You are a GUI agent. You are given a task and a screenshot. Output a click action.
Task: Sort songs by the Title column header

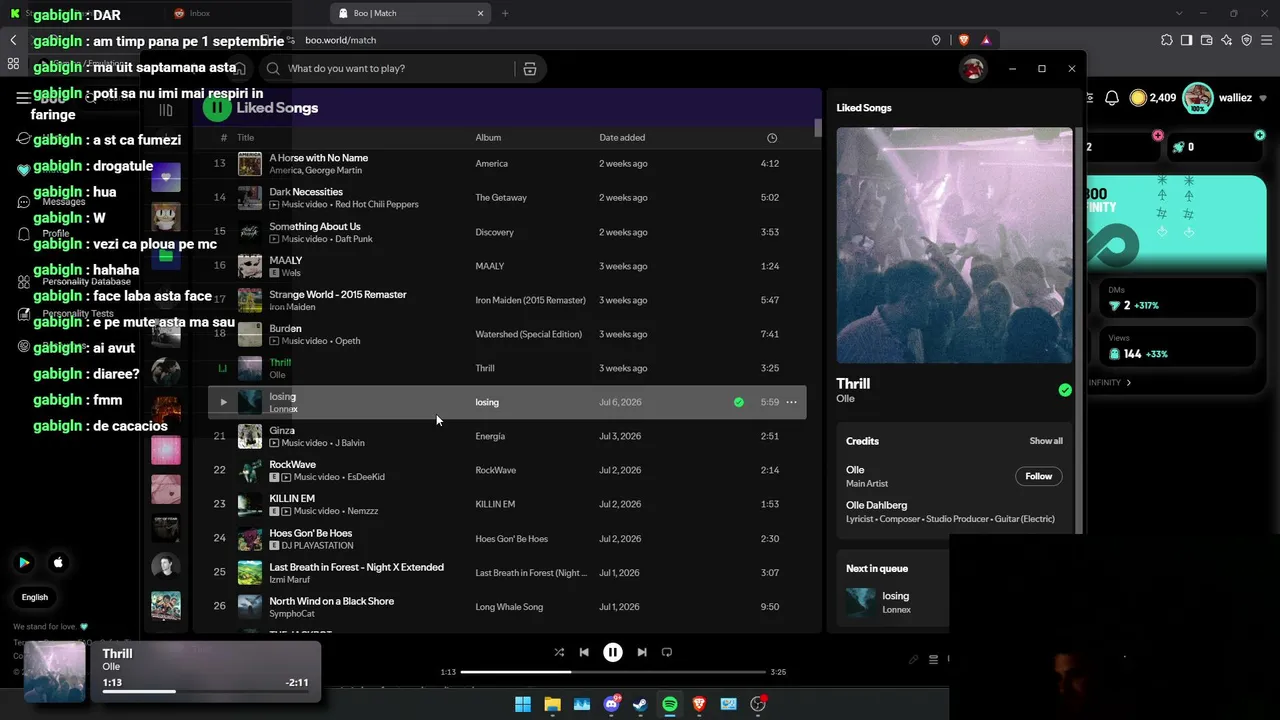245,138
